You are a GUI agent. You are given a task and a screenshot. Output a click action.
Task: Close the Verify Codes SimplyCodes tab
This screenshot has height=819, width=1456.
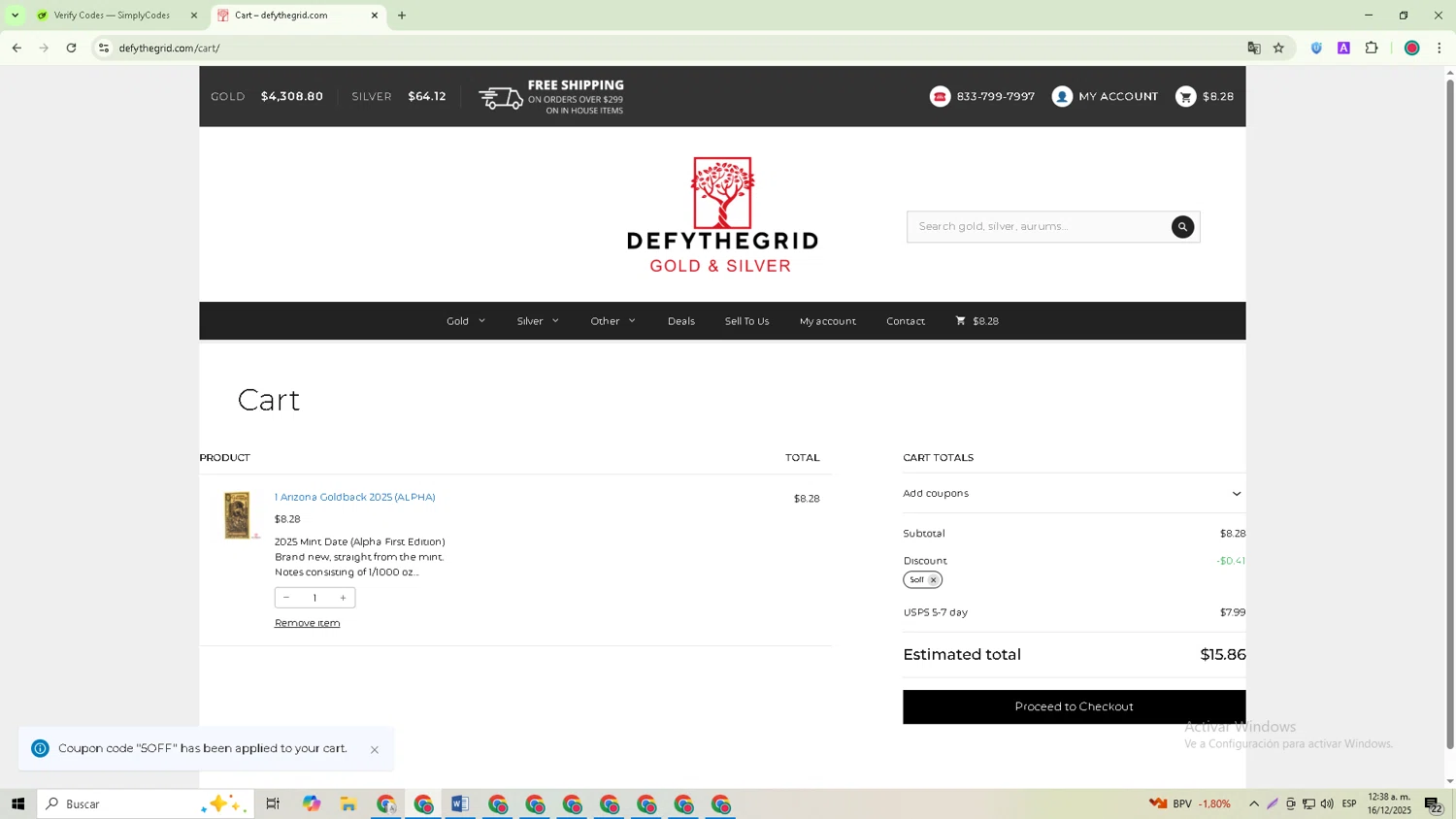point(194,16)
